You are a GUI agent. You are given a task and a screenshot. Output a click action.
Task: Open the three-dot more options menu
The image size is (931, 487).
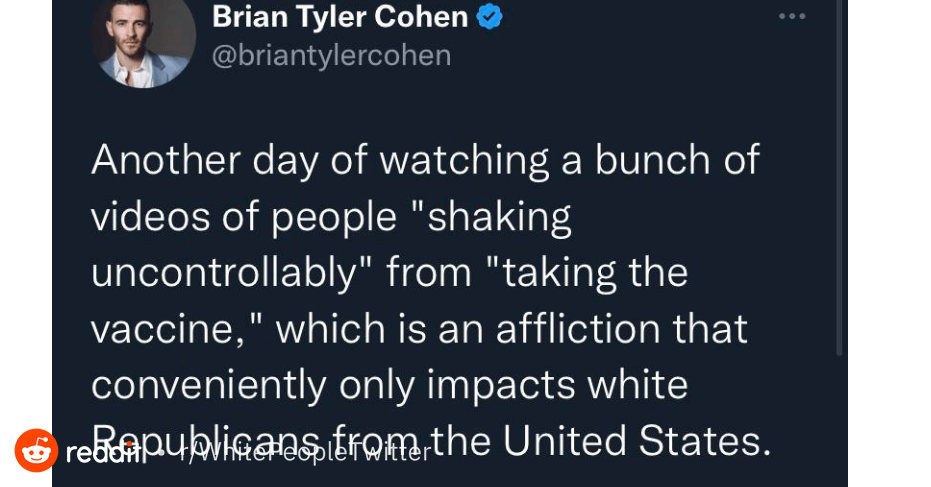coord(792,17)
